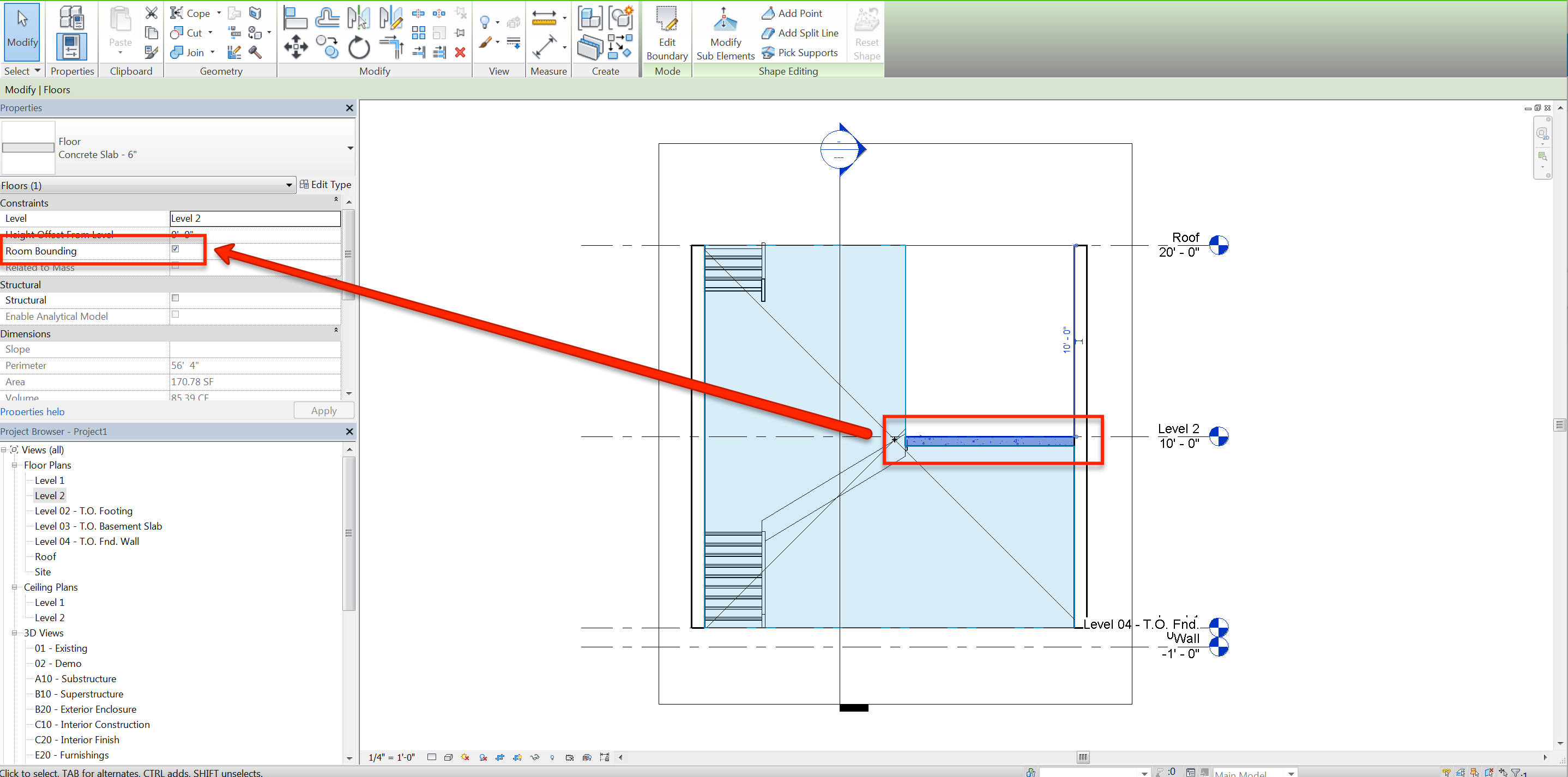
Task: Enable the Structural checkbox
Action: coord(176,298)
